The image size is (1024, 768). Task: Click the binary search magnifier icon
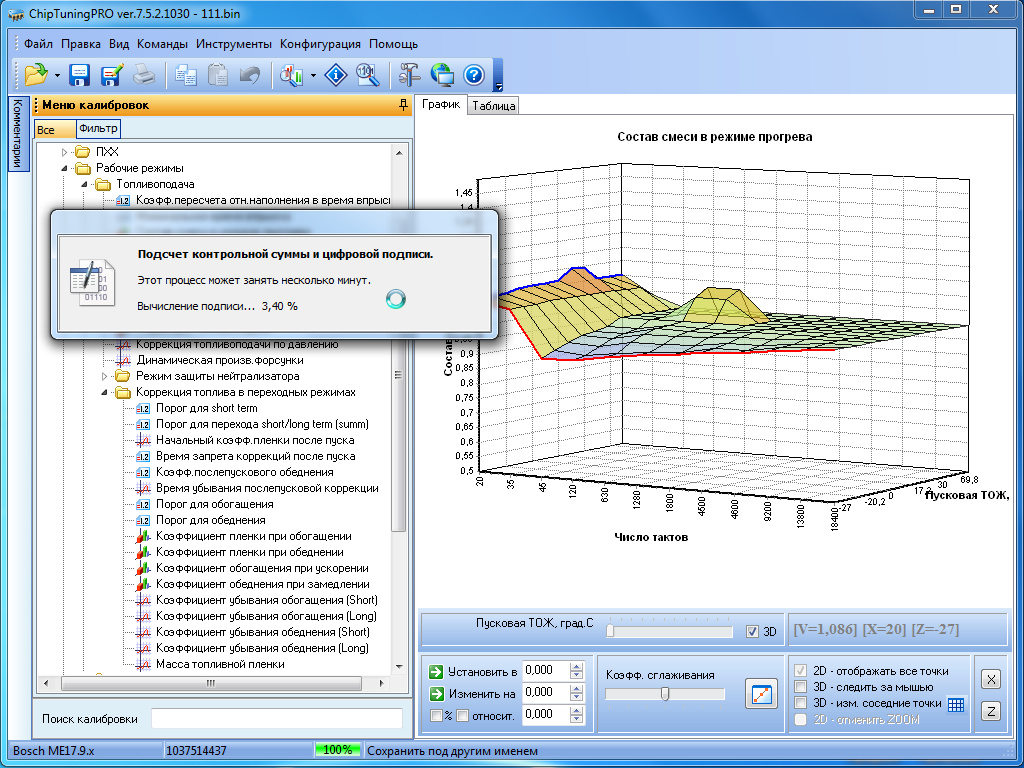click(367, 74)
